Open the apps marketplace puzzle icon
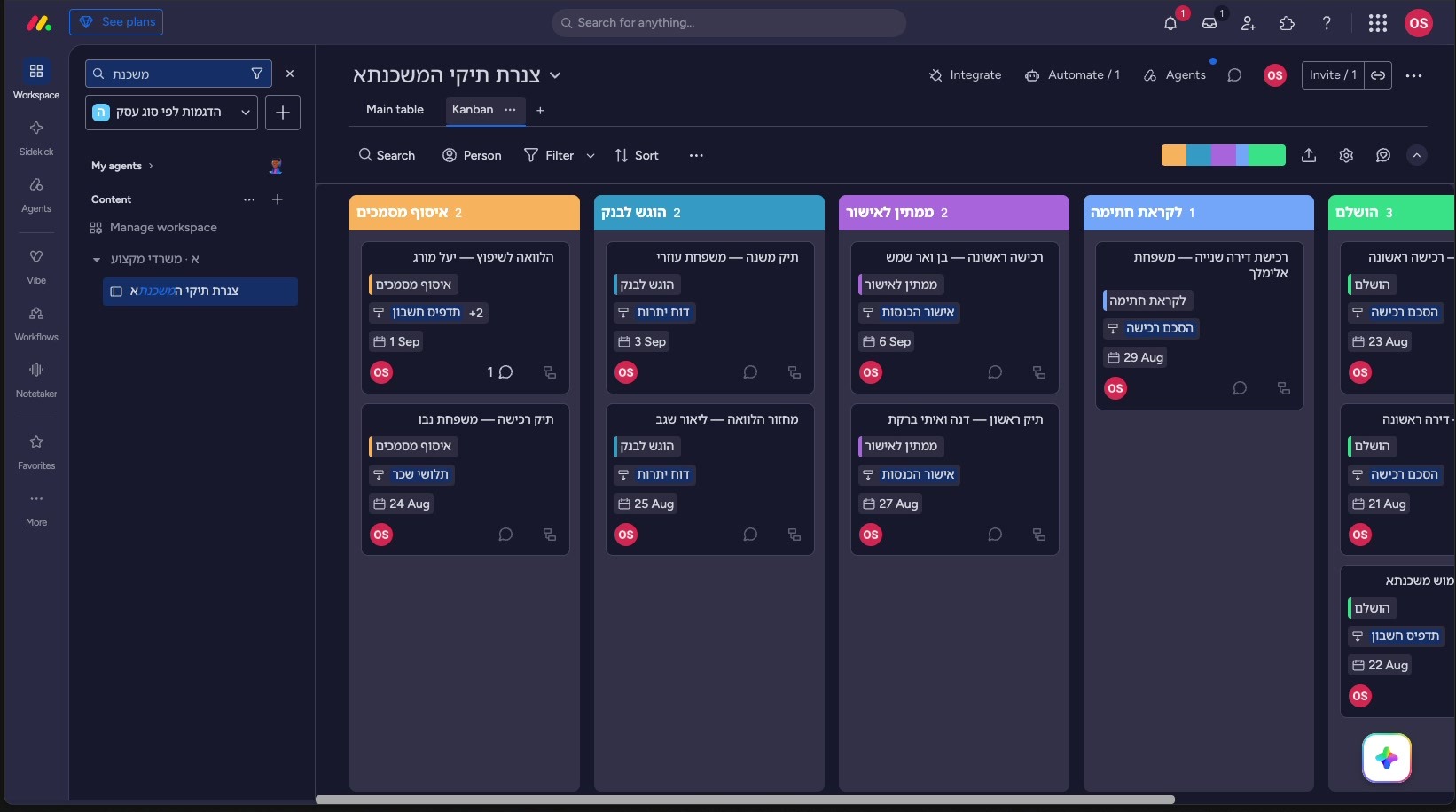 pos(1288,24)
